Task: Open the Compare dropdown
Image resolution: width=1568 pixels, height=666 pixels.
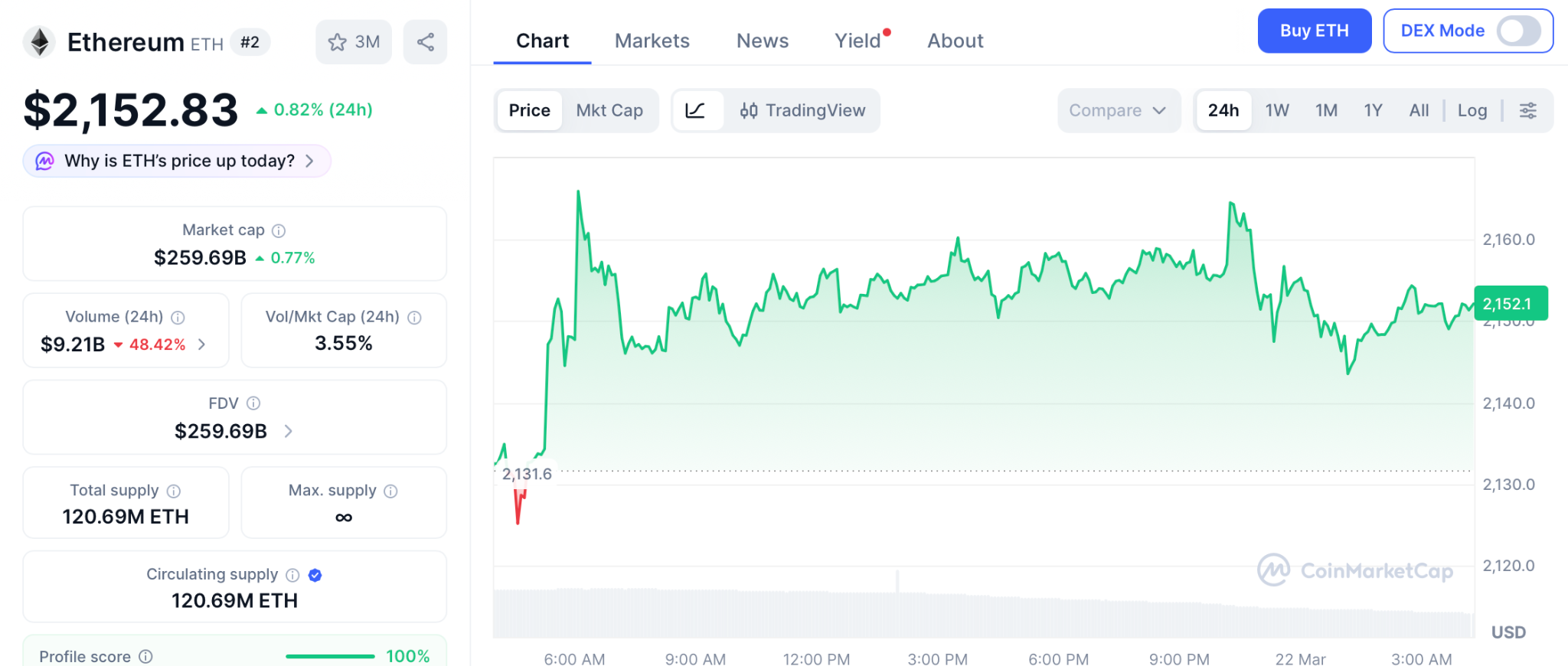Action: (x=1117, y=110)
